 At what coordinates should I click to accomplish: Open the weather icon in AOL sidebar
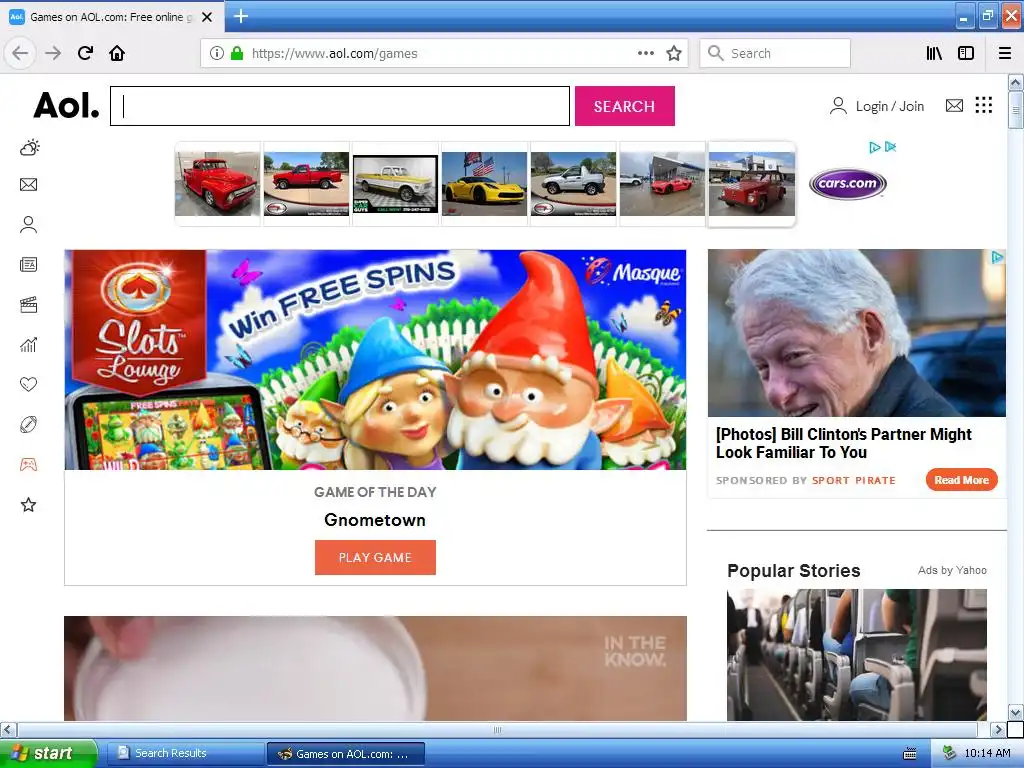pyautogui.click(x=29, y=148)
